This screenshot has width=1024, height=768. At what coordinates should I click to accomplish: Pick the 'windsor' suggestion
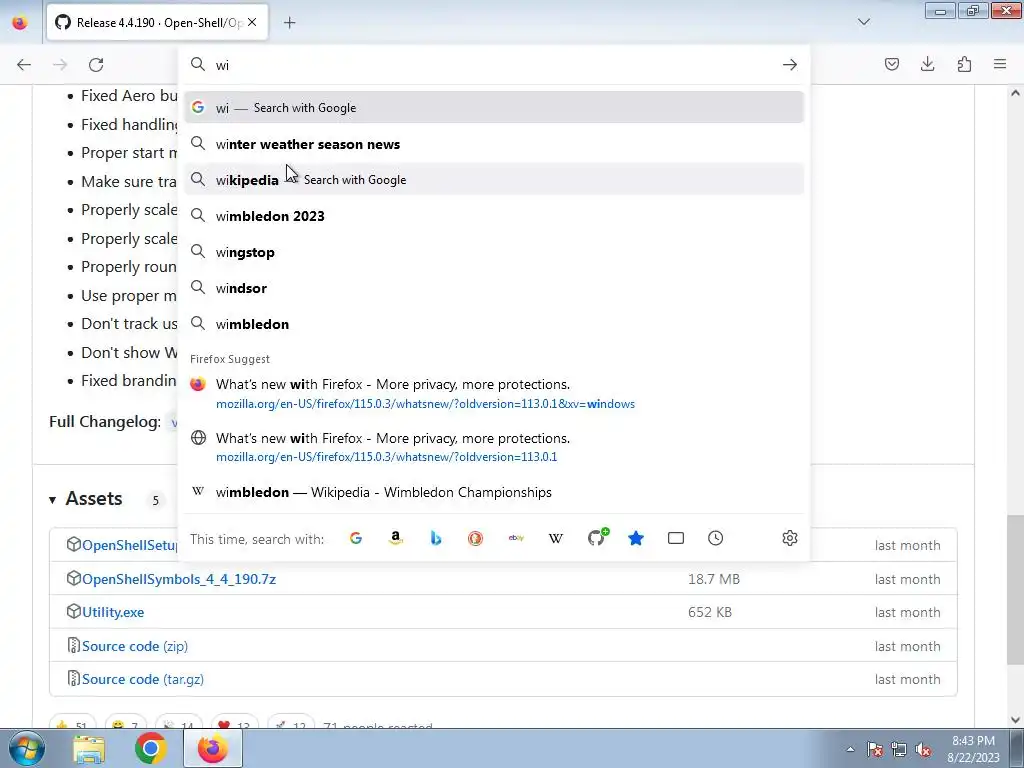click(494, 288)
